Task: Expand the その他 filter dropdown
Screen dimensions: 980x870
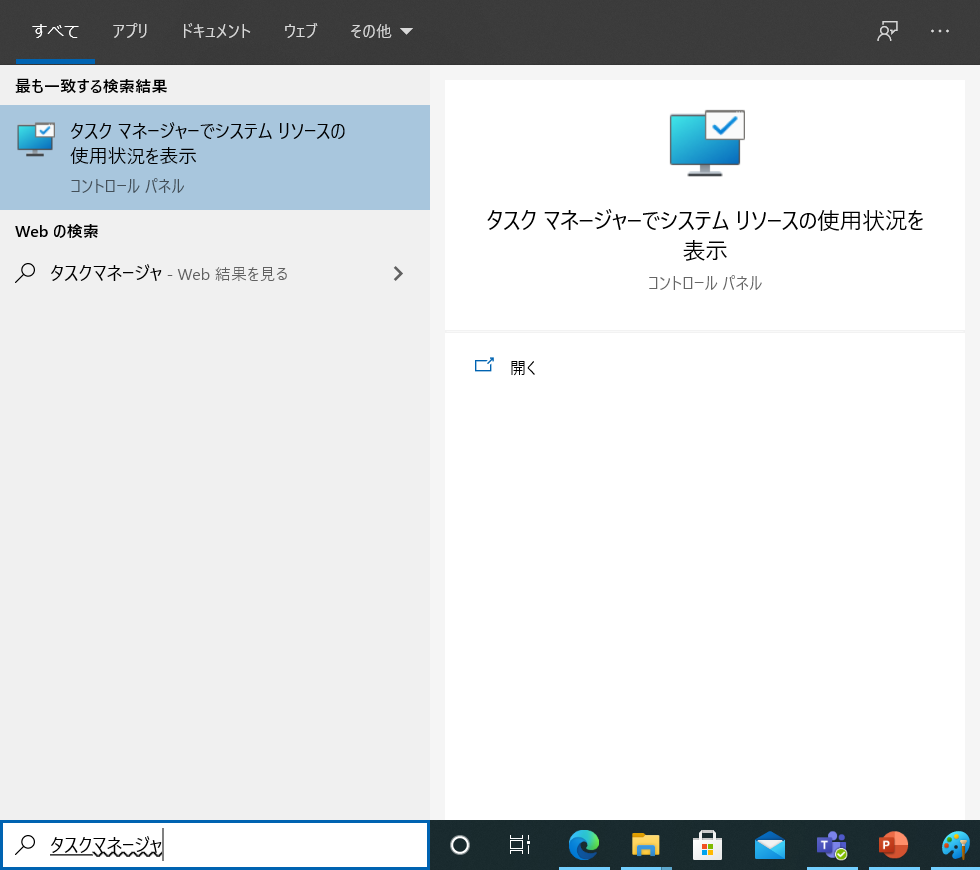Action: [380, 31]
